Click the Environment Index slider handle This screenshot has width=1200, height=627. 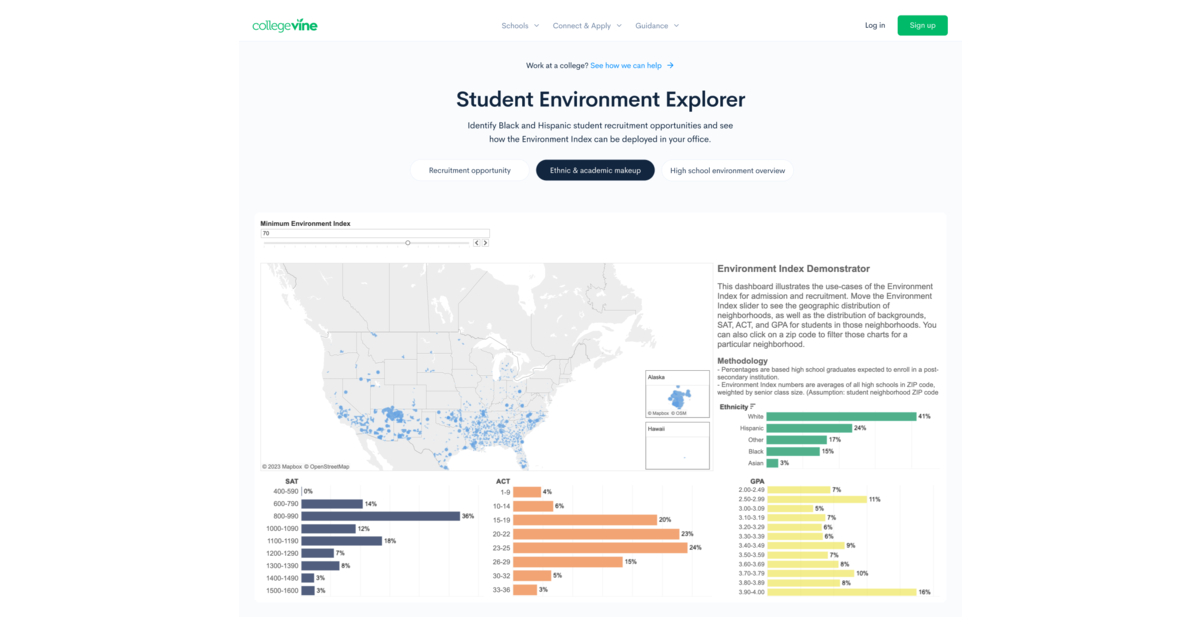tap(407, 242)
